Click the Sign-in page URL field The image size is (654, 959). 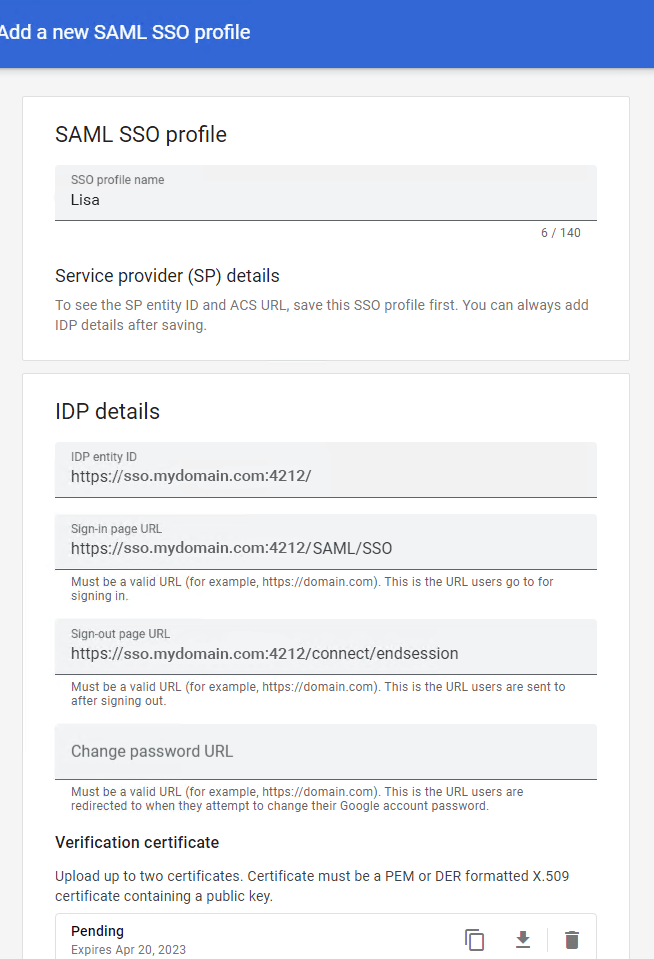point(325,547)
